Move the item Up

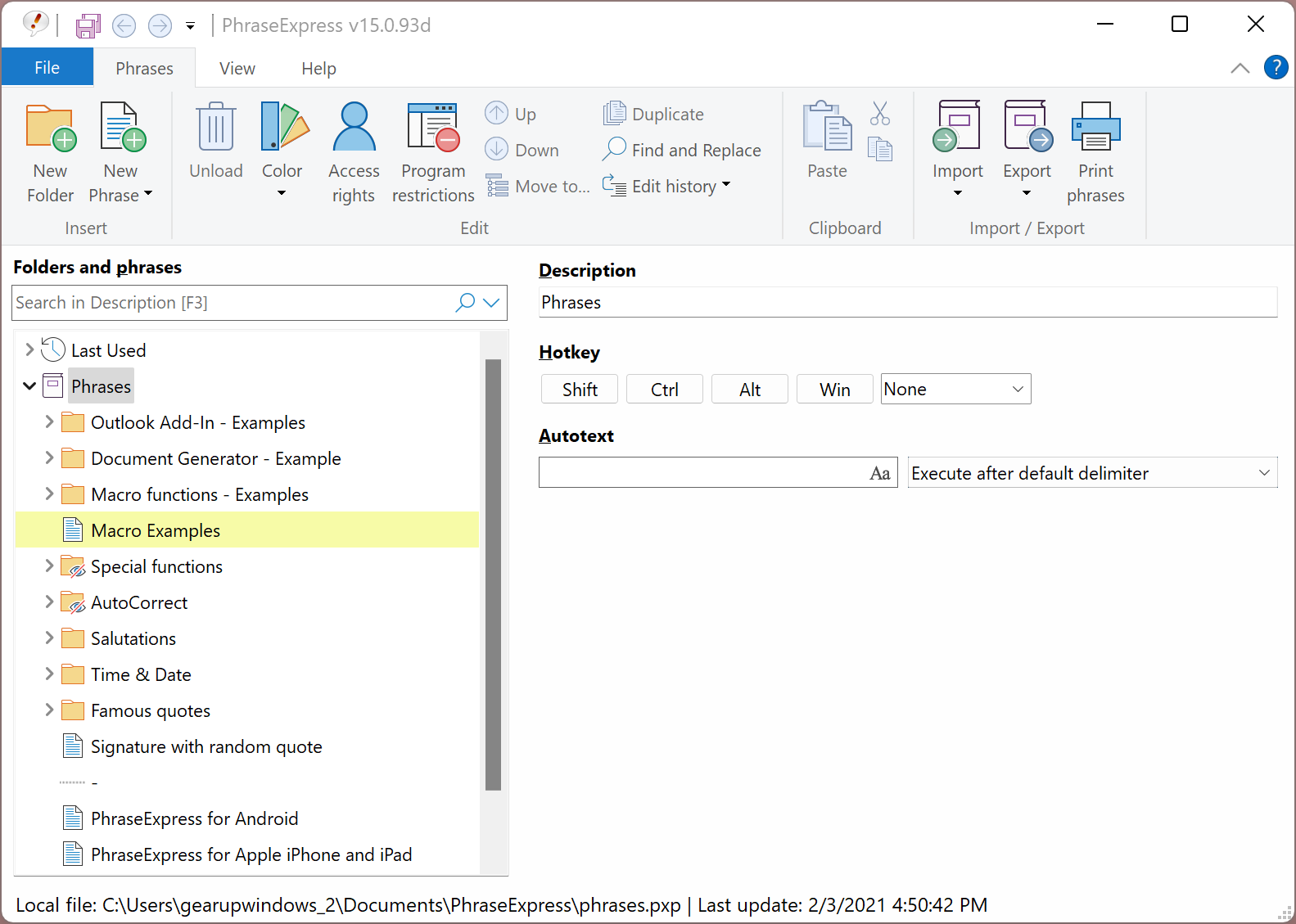(511, 114)
